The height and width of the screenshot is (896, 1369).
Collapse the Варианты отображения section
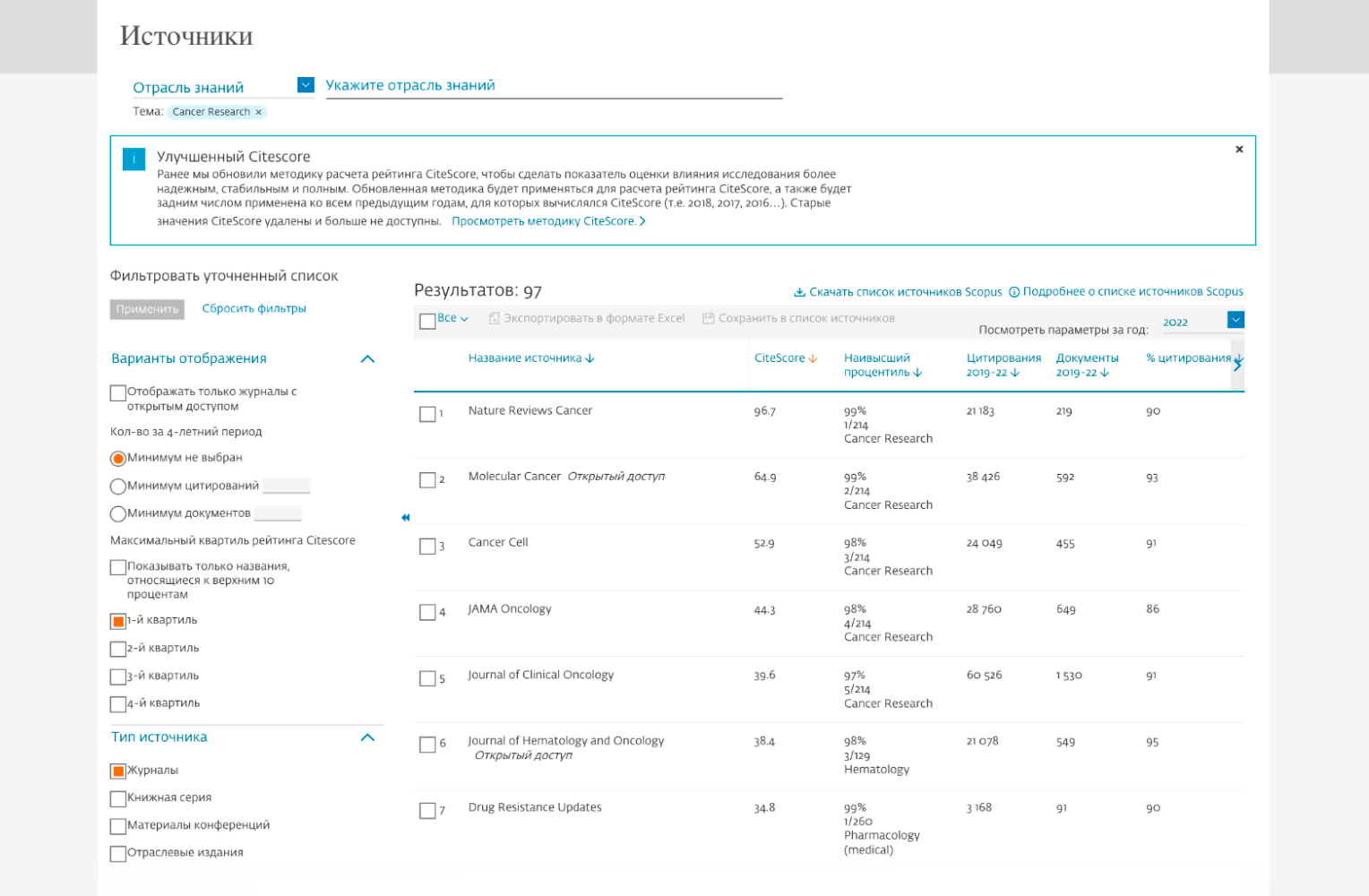367,359
